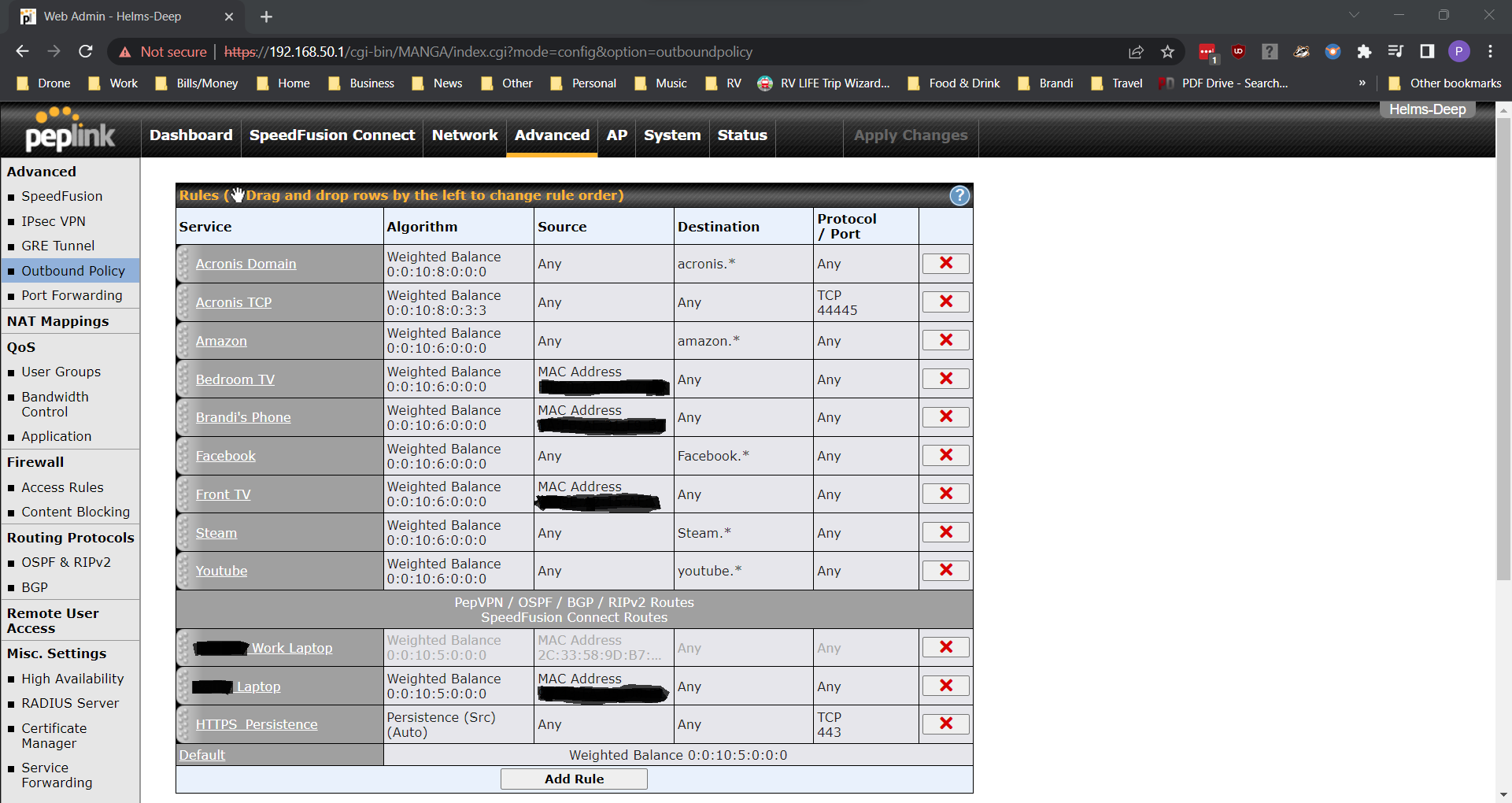Open the Rules help question mark icon
This screenshot has height=803, width=1512.
click(959, 196)
